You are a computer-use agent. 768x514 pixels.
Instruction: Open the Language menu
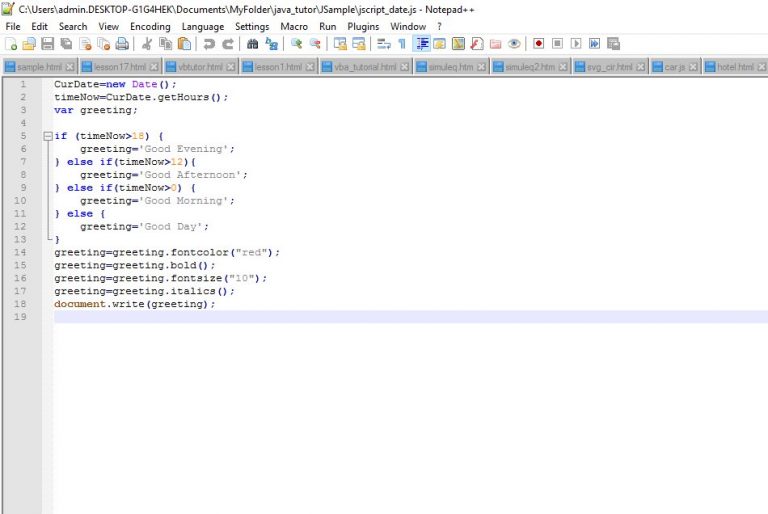point(203,26)
